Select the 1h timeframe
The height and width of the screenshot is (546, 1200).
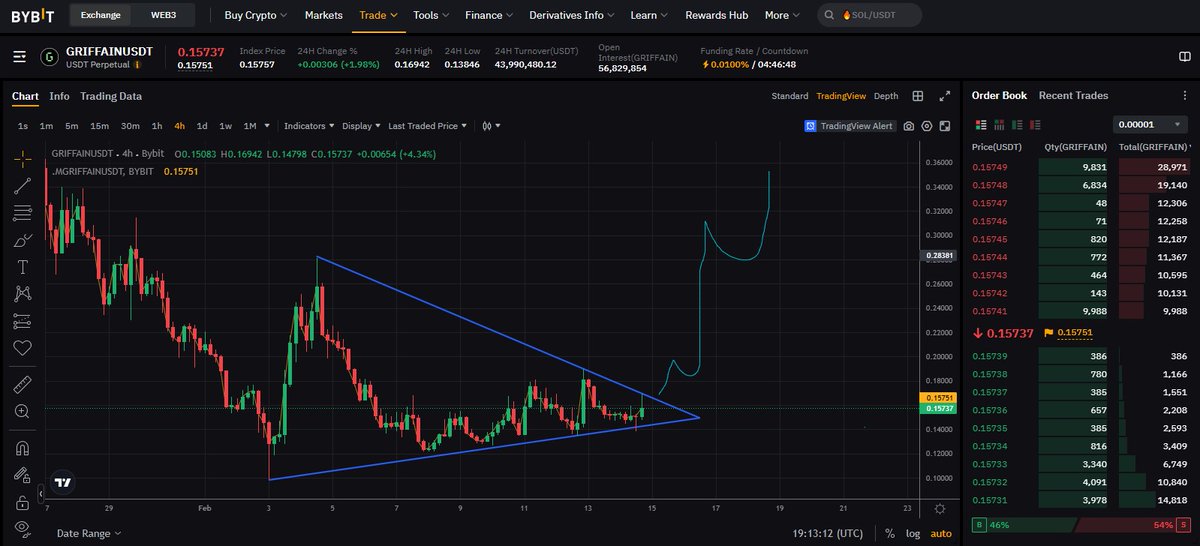point(157,126)
